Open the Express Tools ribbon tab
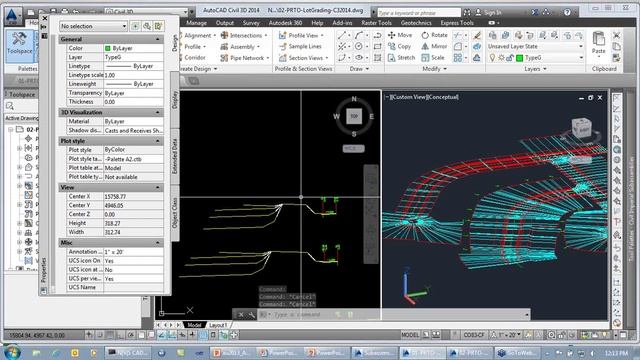 [x=457, y=23]
